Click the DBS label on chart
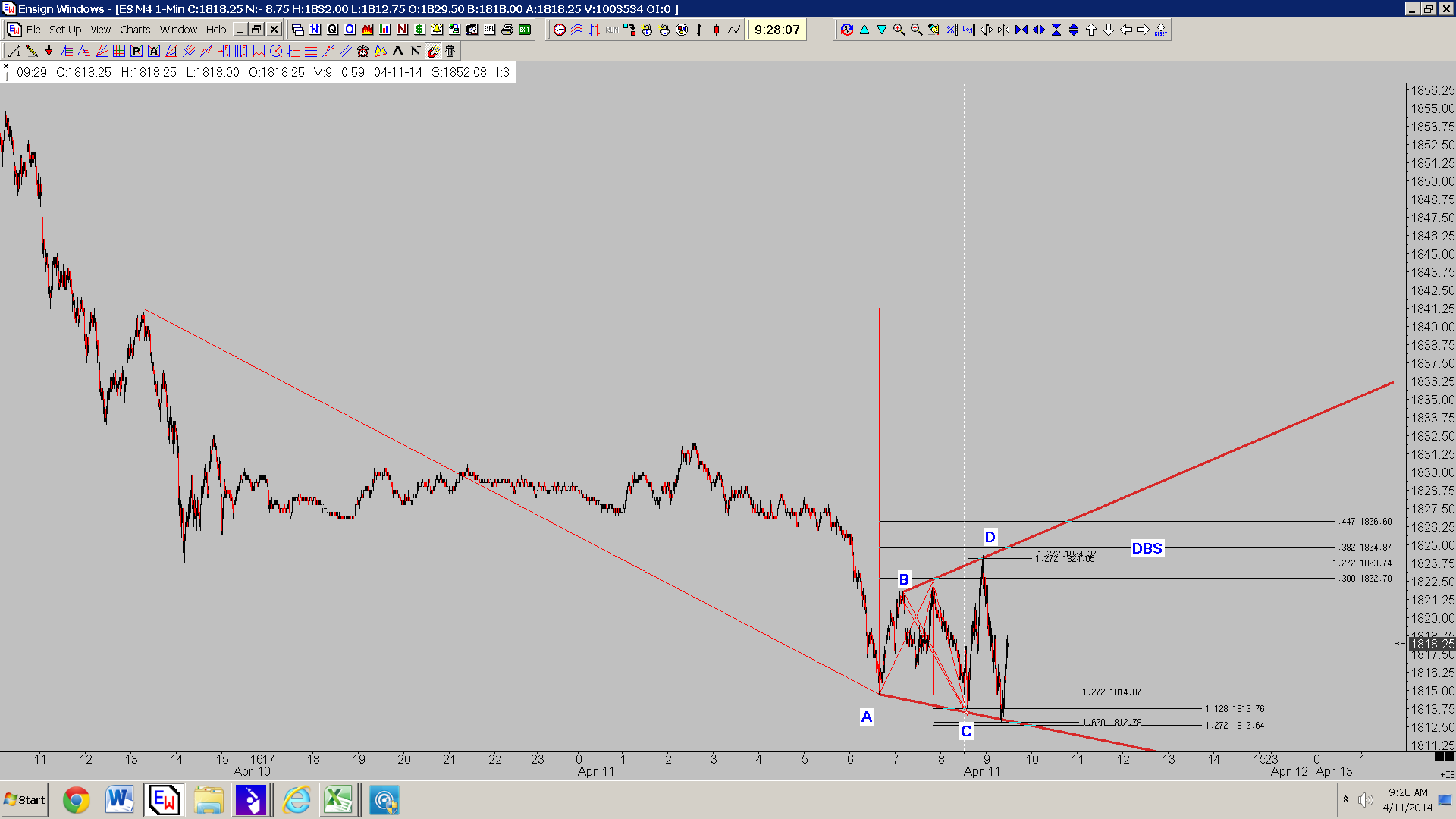The image size is (1456, 819). (1147, 548)
